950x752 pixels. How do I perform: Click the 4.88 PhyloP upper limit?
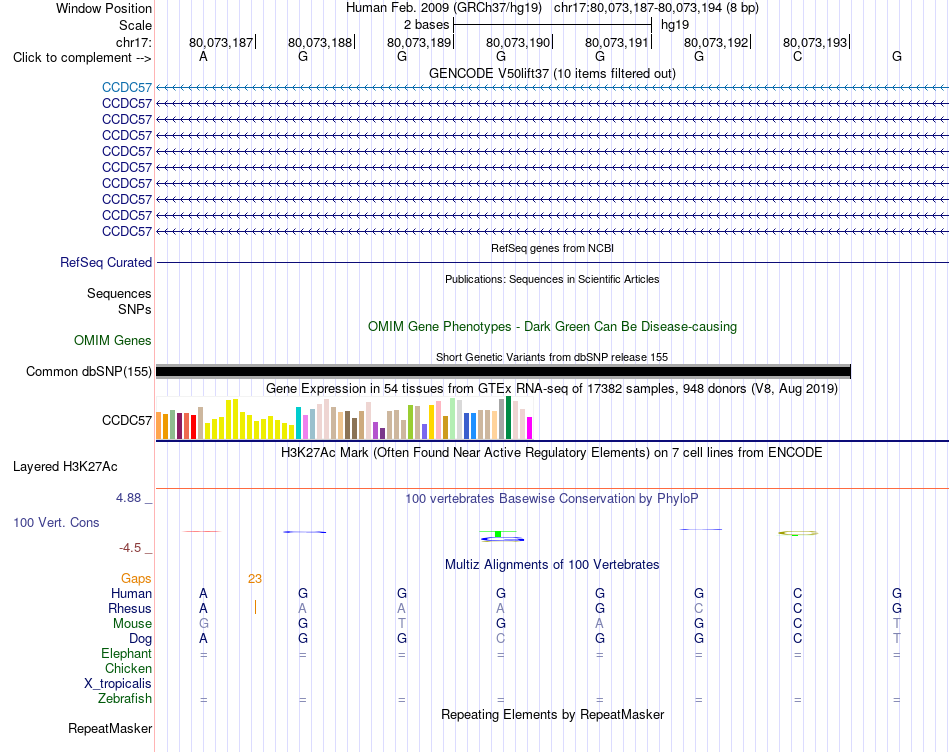[x=128, y=497]
